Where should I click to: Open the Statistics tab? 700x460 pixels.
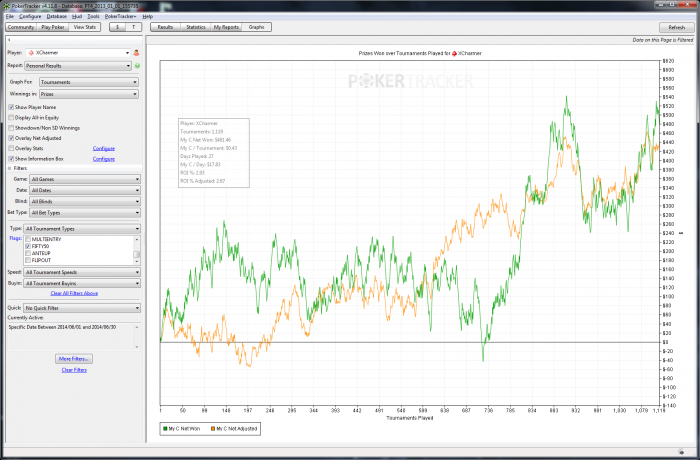pos(196,28)
